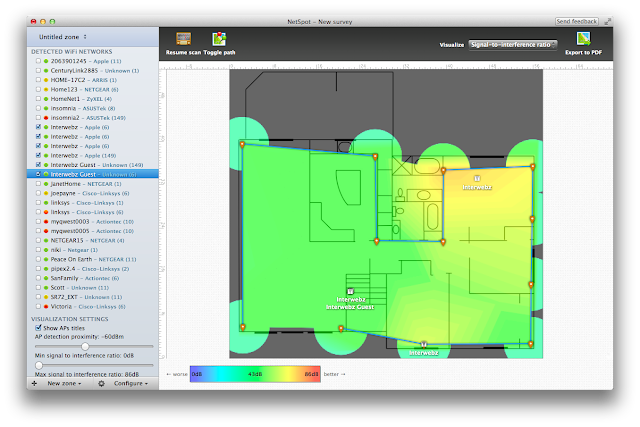Click the plus icon beside New zone
The width and height of the screenshot is (640, 427).
pos(34,383)
